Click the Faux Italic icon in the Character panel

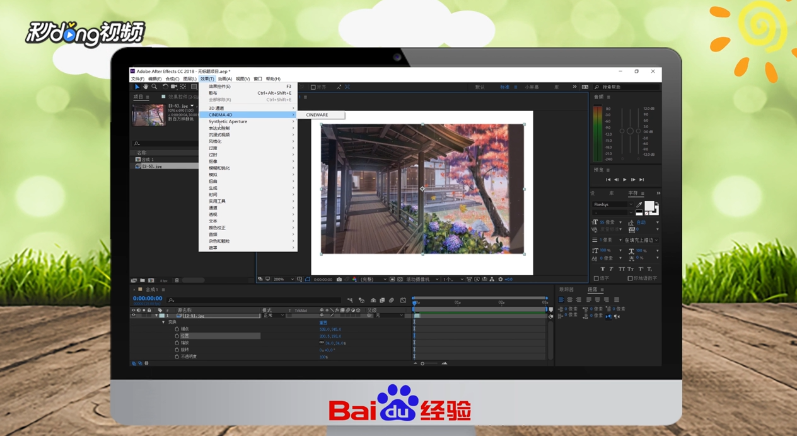611,269
